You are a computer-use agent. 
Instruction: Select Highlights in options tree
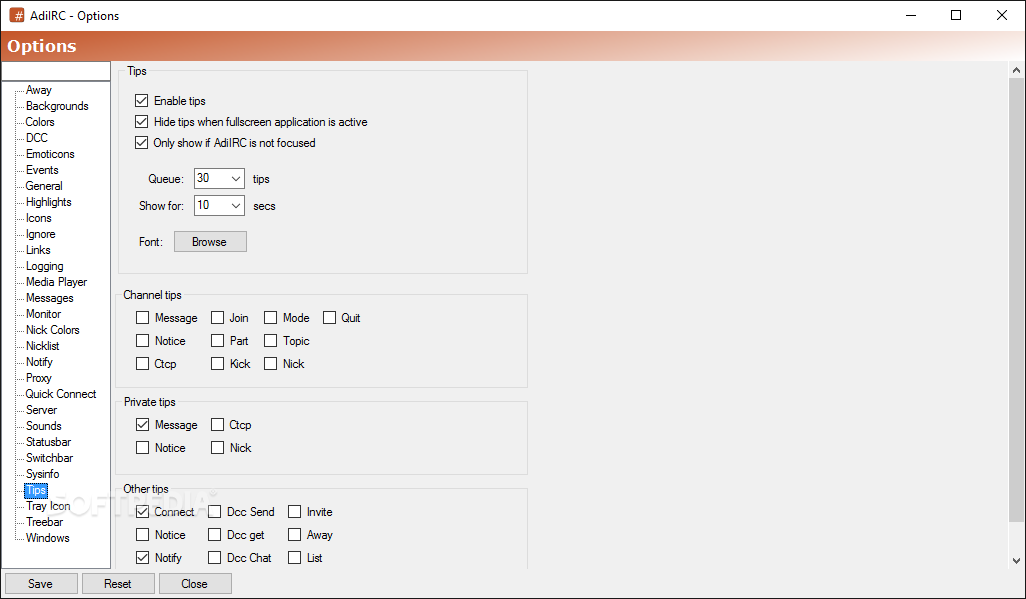point(48,202)
